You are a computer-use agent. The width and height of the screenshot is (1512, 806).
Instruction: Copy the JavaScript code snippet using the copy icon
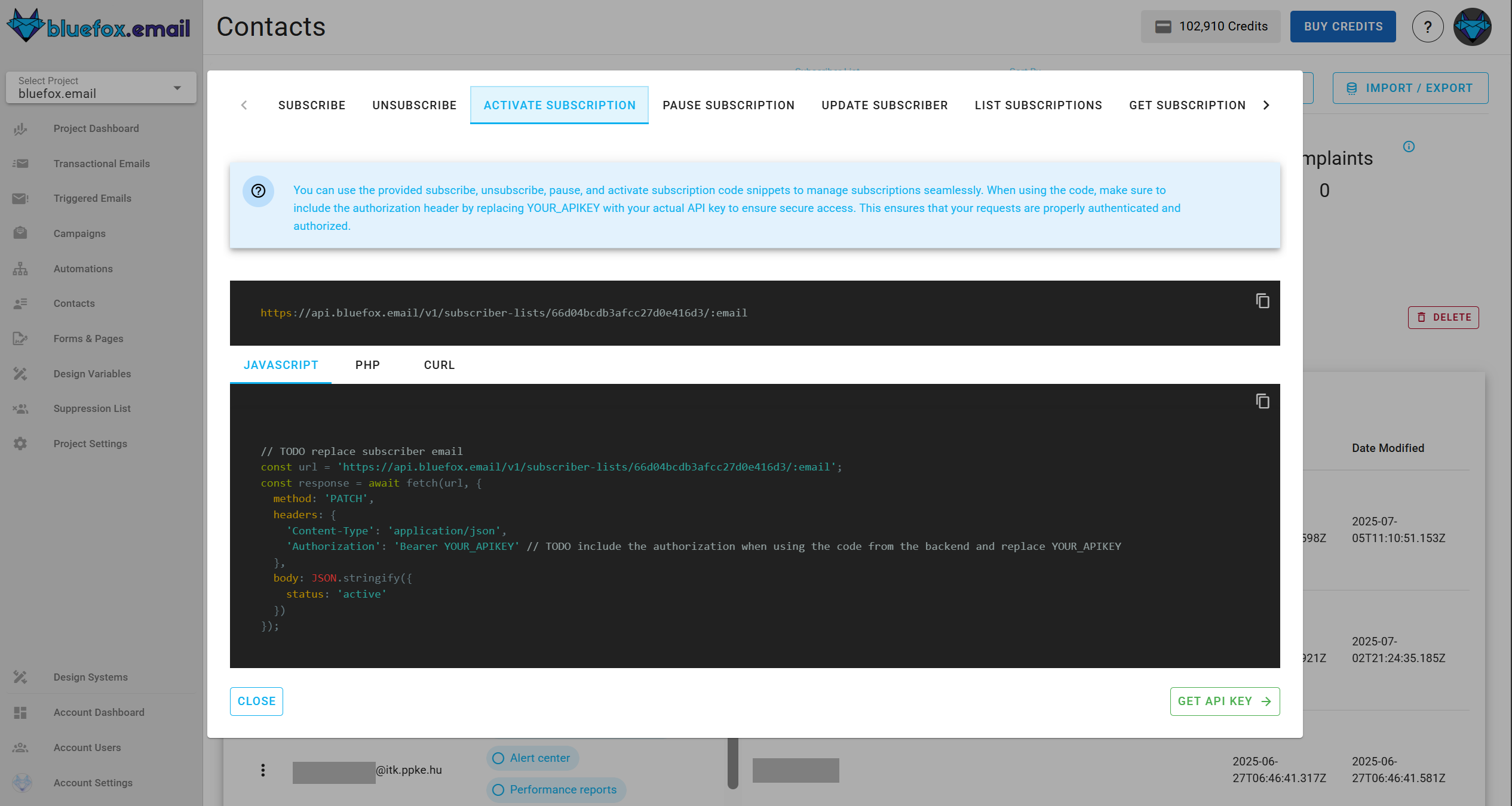point(1262,401)
